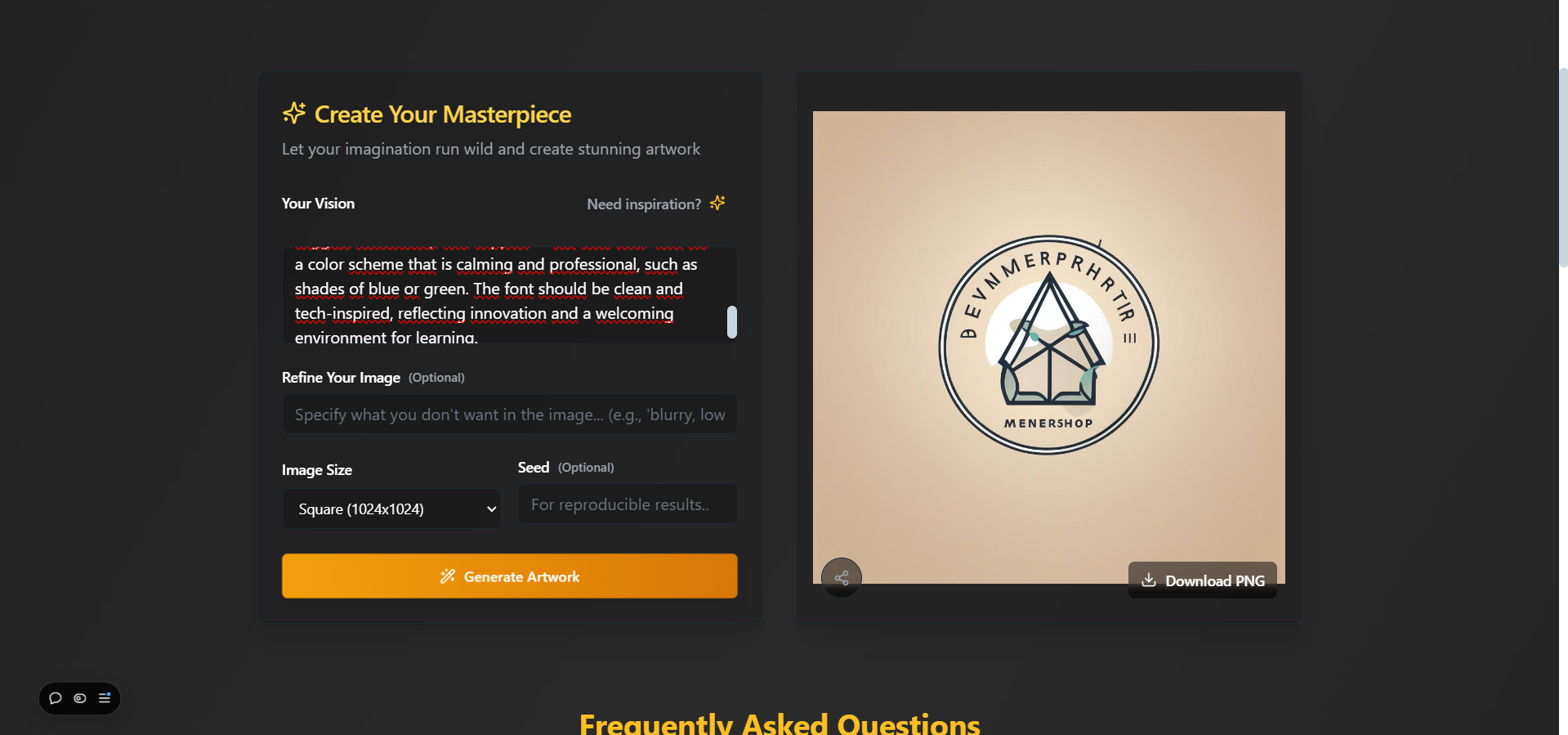Click the Generate Artwork button

[x=510, y=576]
